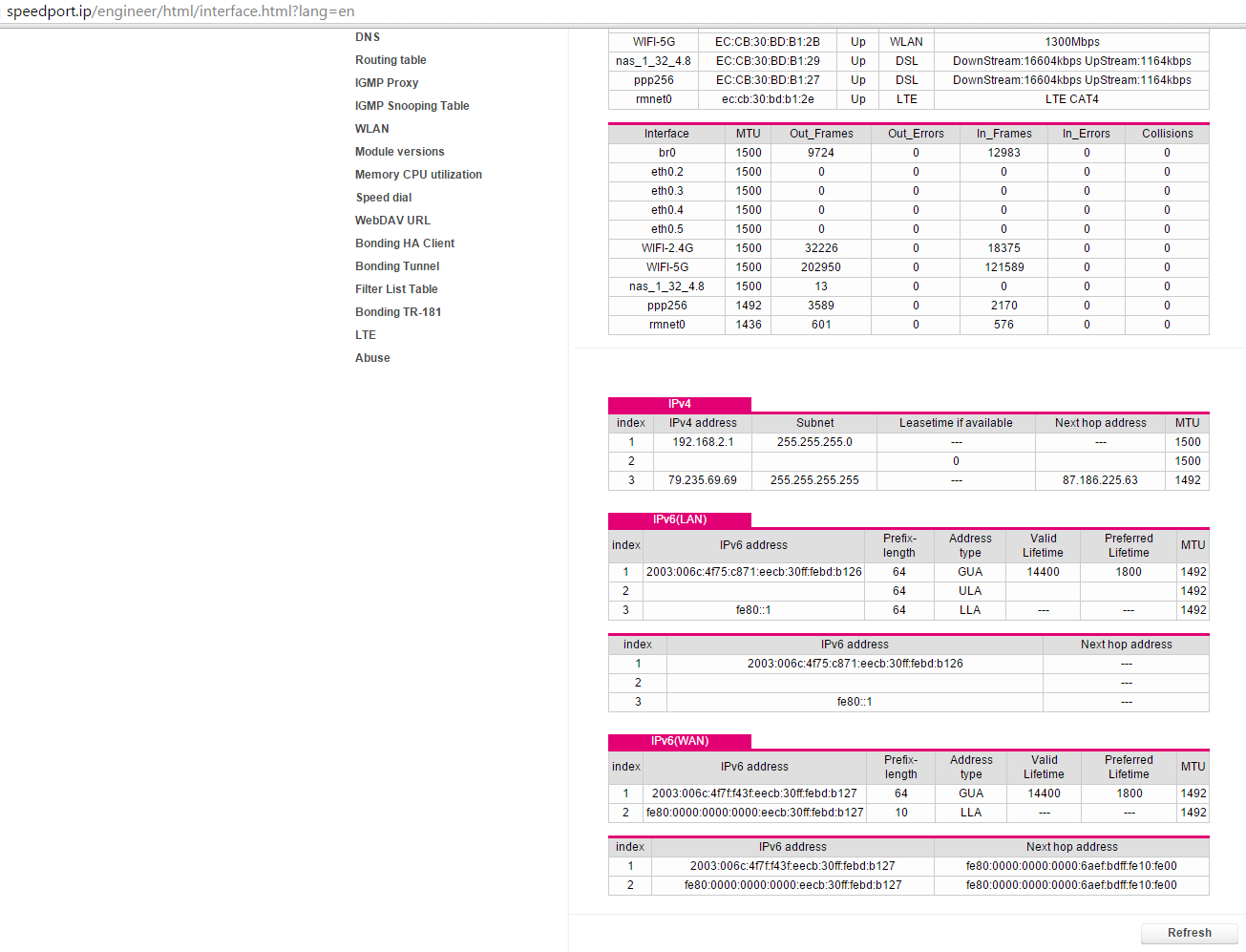Click MAC address EC:CB:30:BD:B1:2B
Screen dimensions: 1246x952
[x=768, y=42]
